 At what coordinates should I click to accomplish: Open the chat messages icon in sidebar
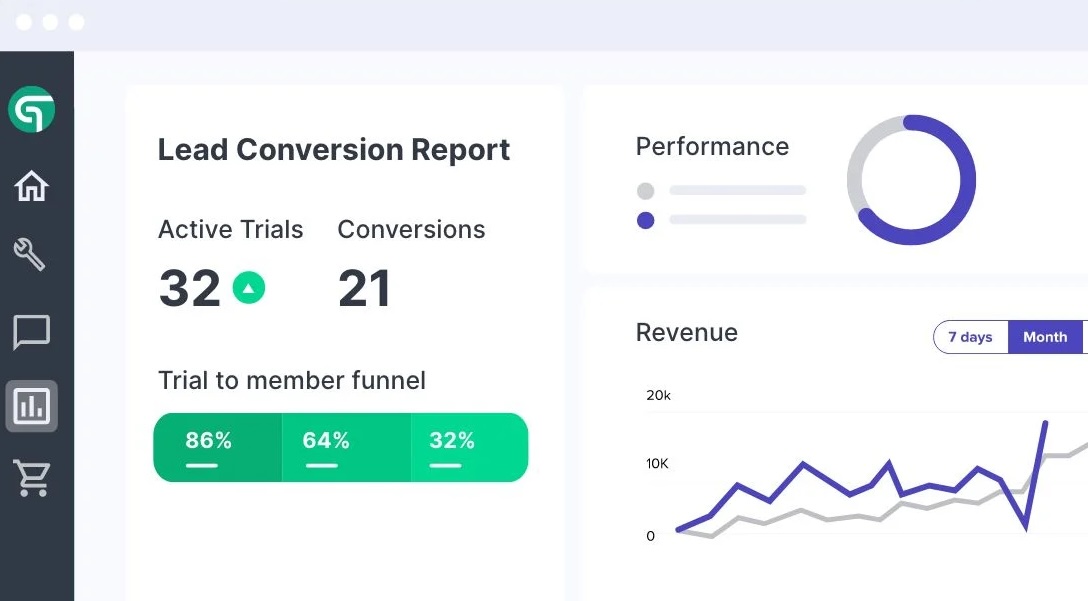tap(31, 333)
